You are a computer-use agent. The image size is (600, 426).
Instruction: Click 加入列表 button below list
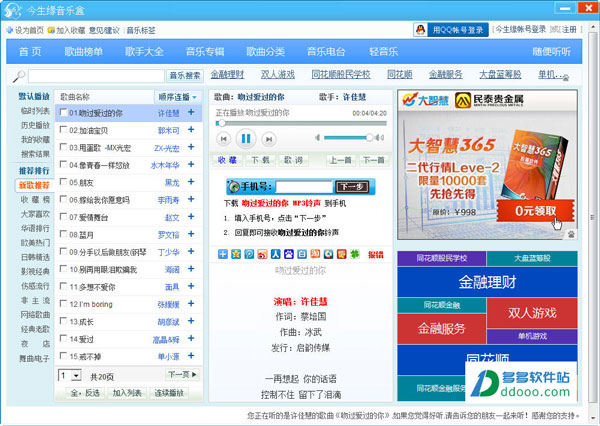(127, 393)
